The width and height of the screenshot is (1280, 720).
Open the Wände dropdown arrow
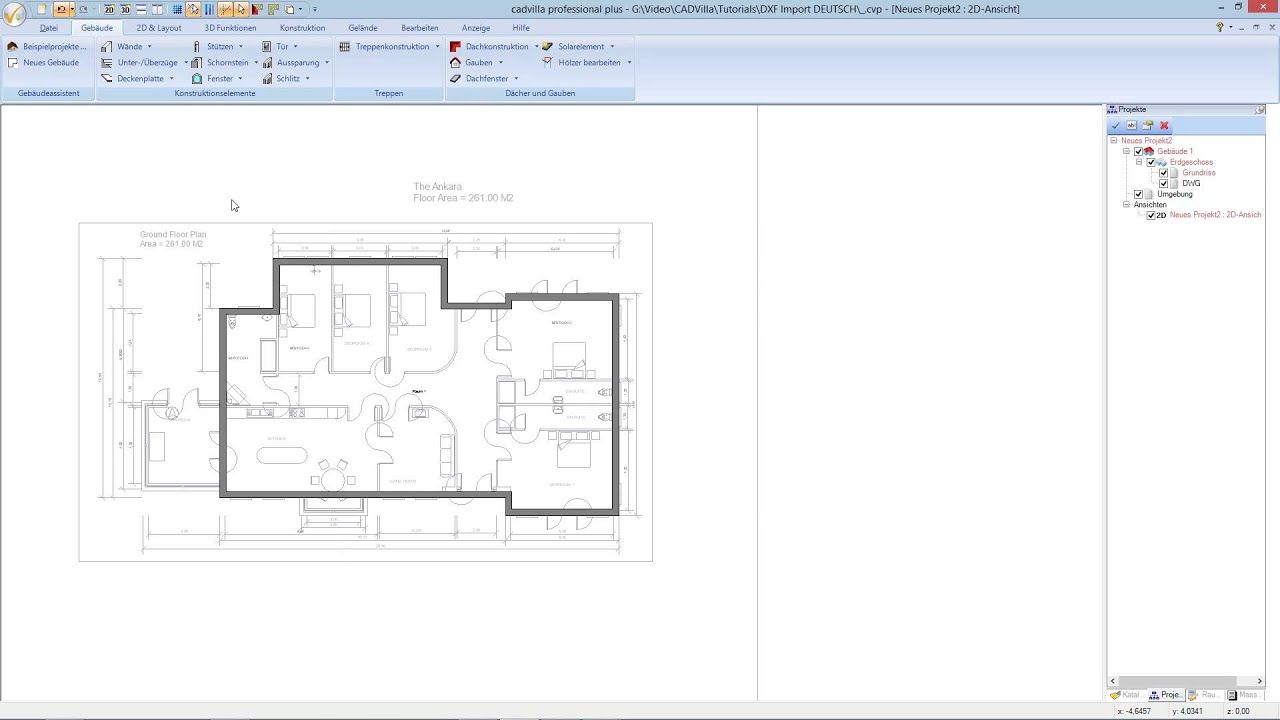pos(149,46)
